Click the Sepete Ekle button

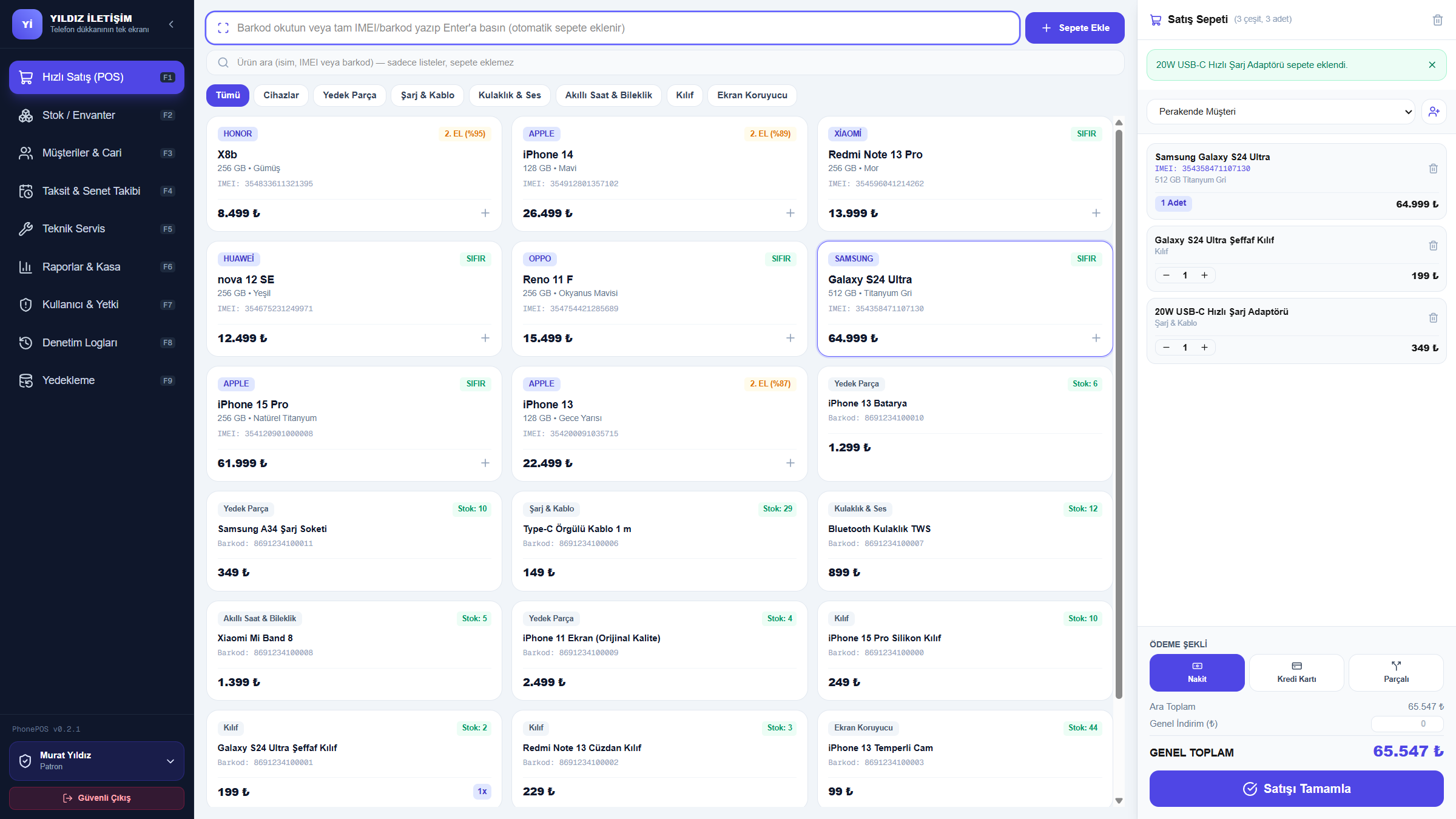(1074, 28)
